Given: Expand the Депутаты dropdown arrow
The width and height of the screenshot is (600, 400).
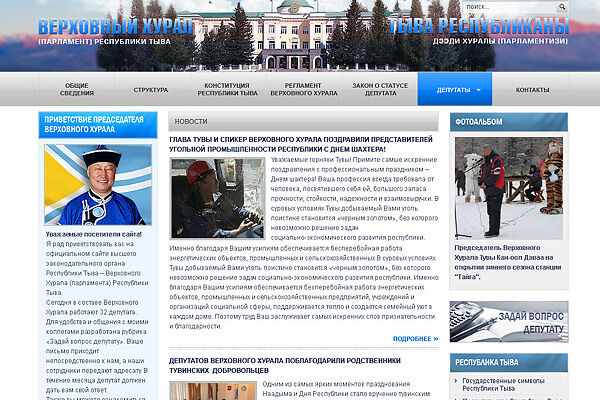Looking at the screenshot, I should coord(478,90).
